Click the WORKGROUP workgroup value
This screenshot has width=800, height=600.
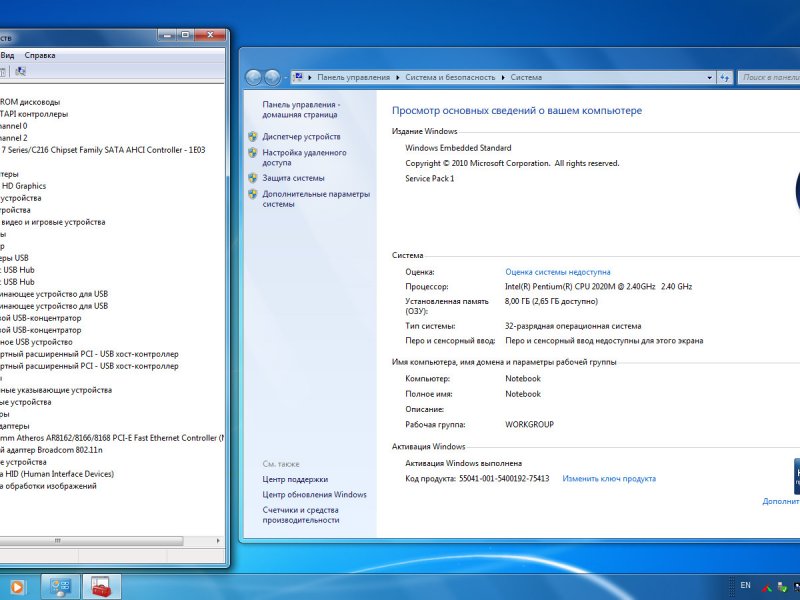click(x=529, y=424)
